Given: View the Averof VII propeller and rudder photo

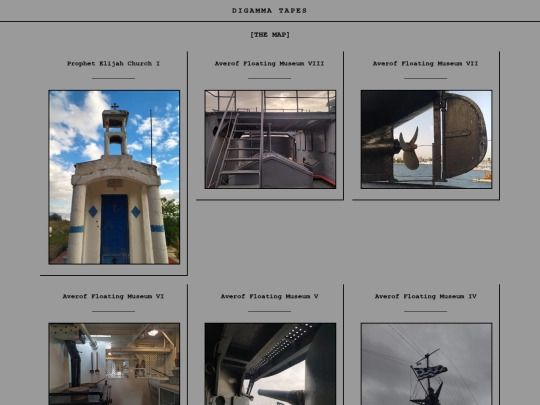Looking at the screenshot, I should tap(426, 139).
